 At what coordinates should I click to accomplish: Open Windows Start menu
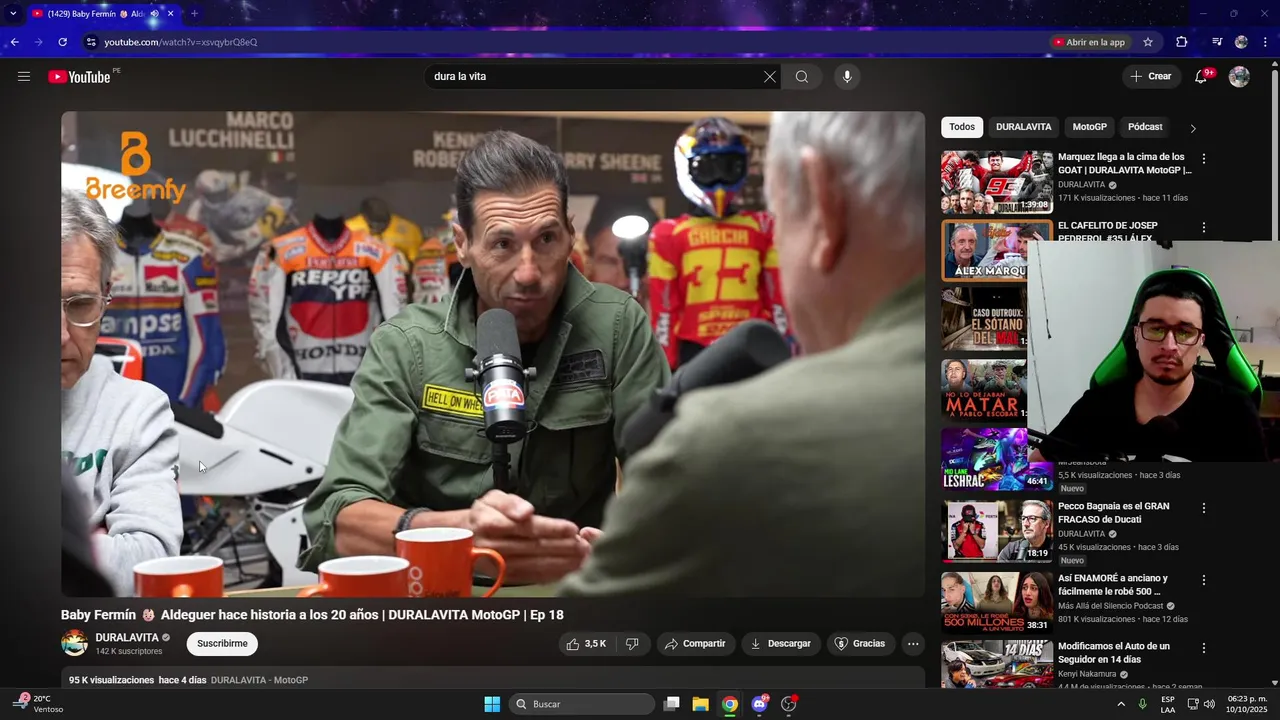pyautogui.click(x=492, y=704)
